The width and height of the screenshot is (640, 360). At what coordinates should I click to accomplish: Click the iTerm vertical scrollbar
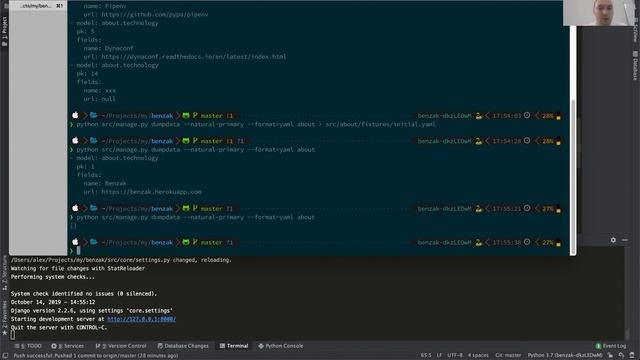tap(573, 176)
